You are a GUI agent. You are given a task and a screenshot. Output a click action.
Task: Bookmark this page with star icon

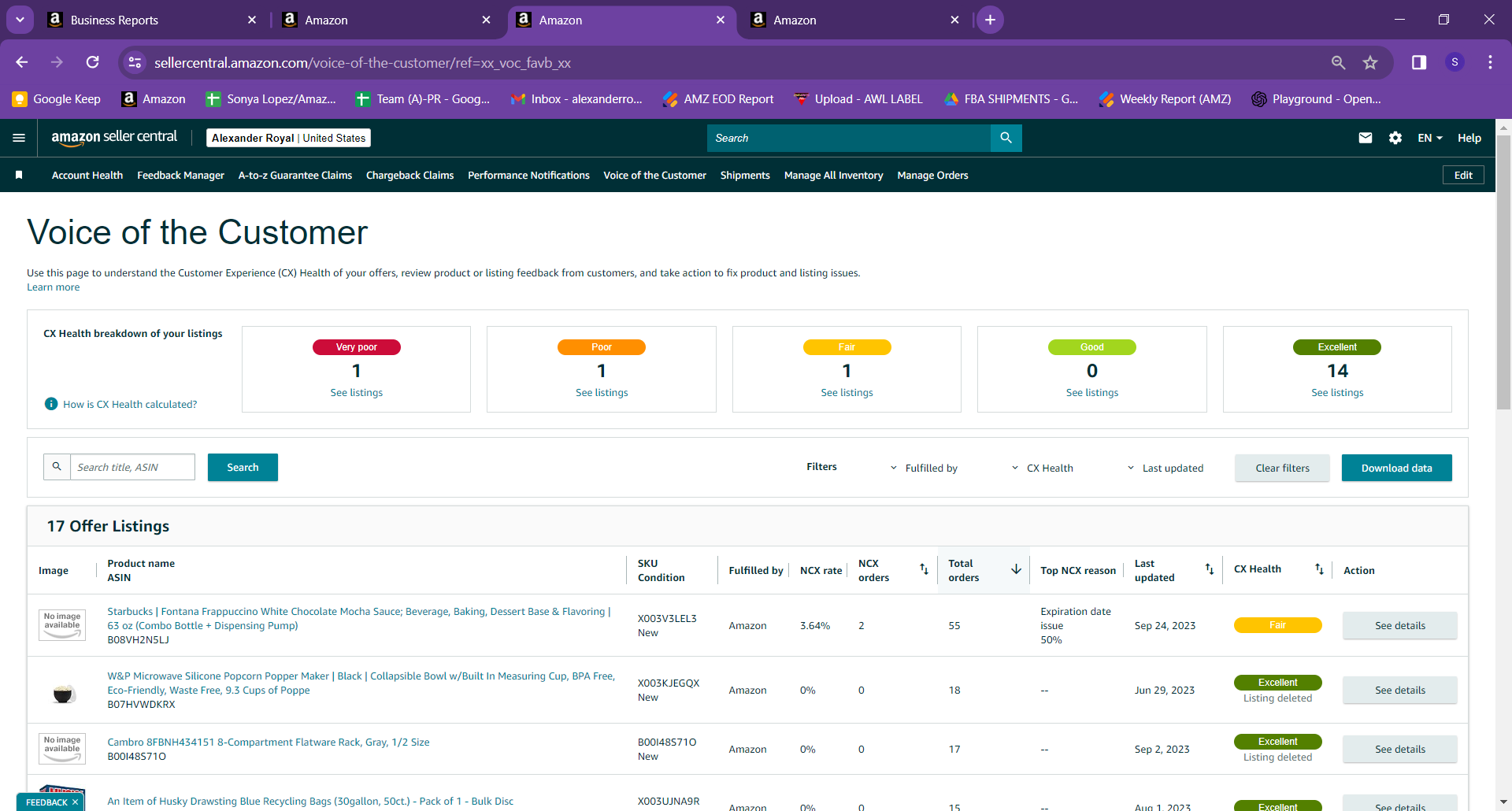tap(1370, 62)
